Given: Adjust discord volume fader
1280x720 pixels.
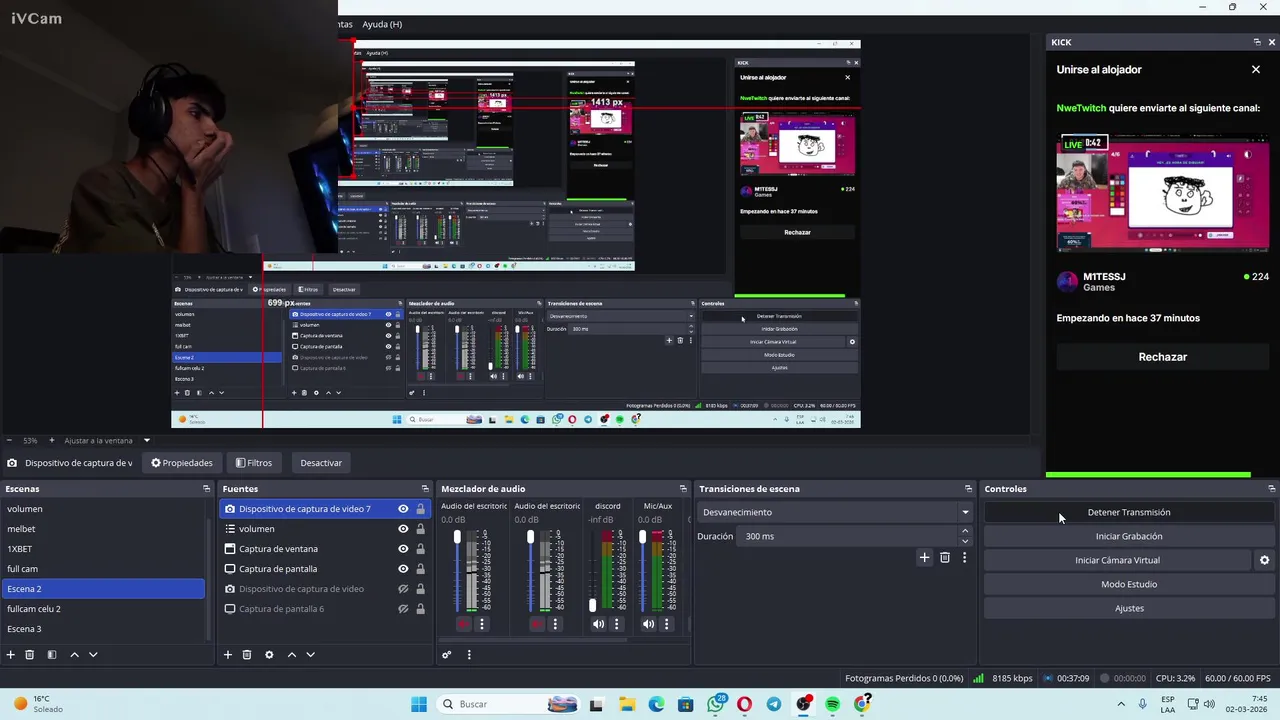Looking at the screenshot, I should [x=592, y=604].
